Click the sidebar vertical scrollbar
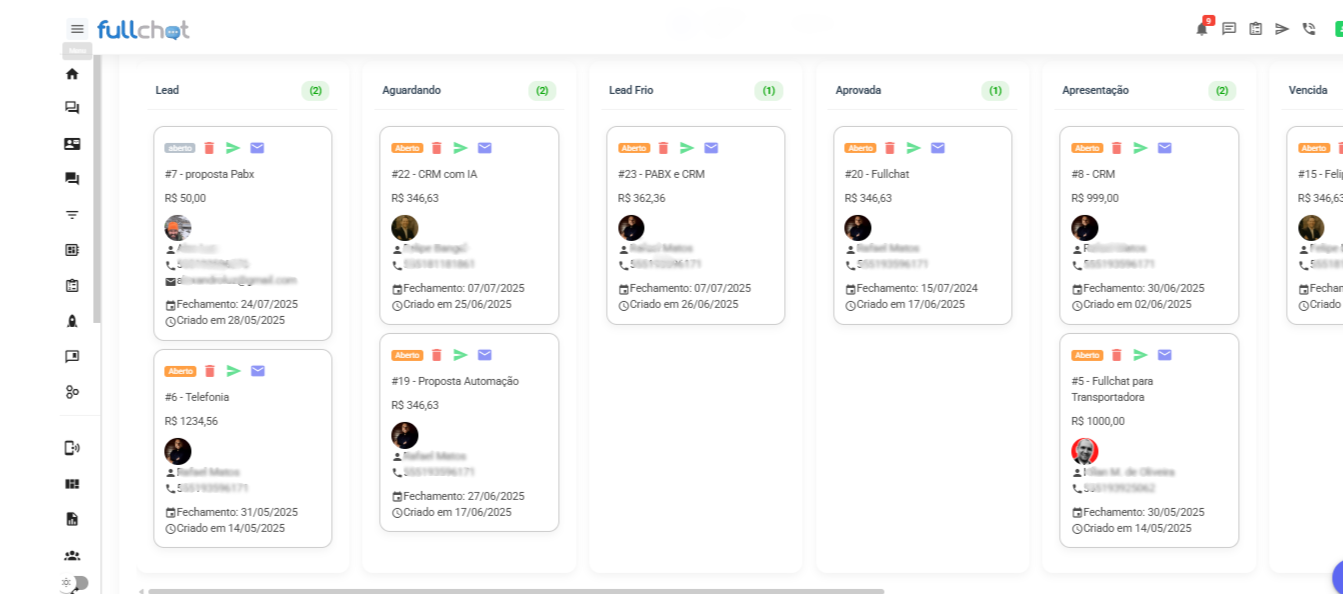1343x594 pixels. 97,190
